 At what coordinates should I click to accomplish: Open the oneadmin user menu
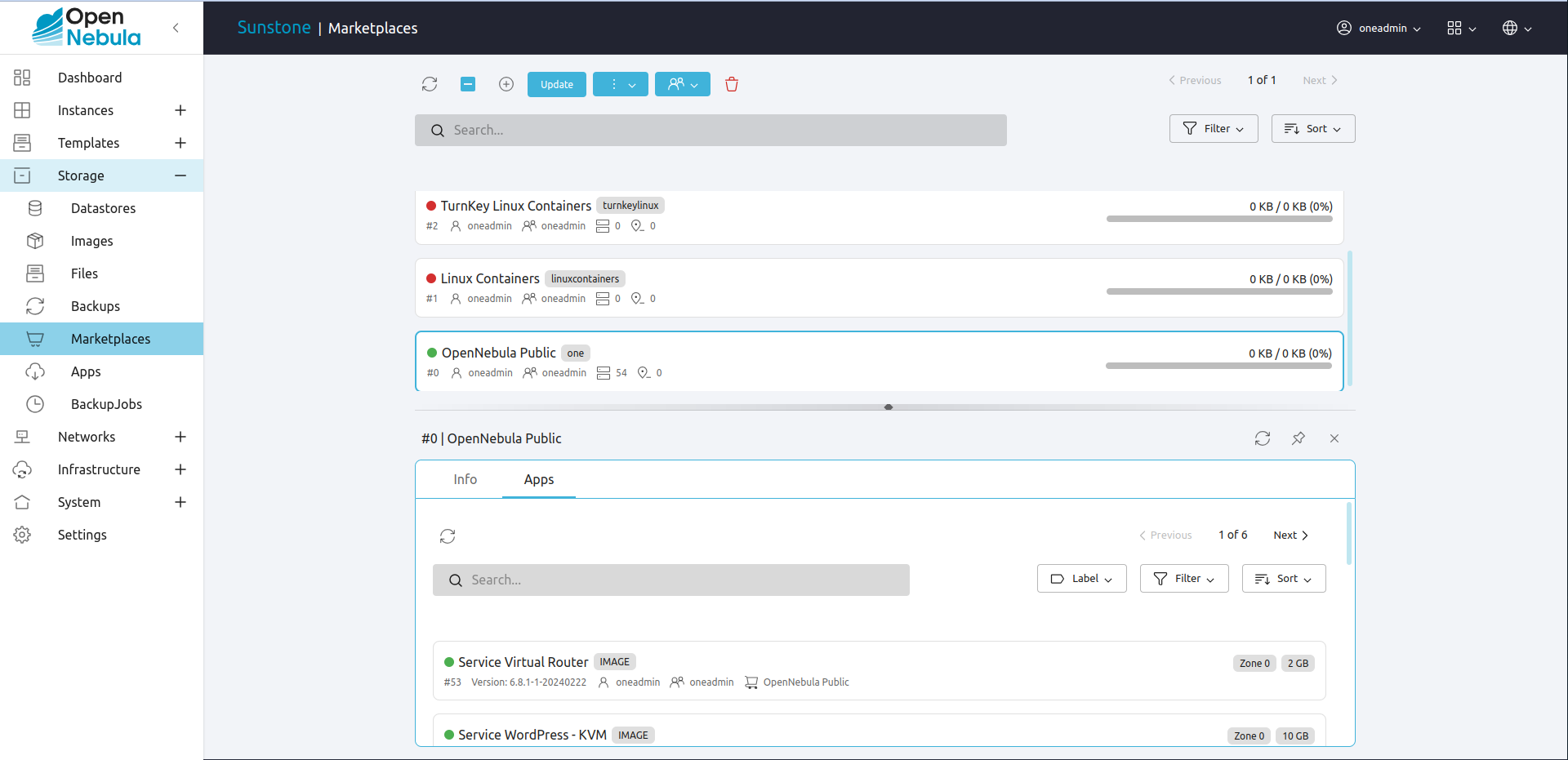[x=1379, y=28]
